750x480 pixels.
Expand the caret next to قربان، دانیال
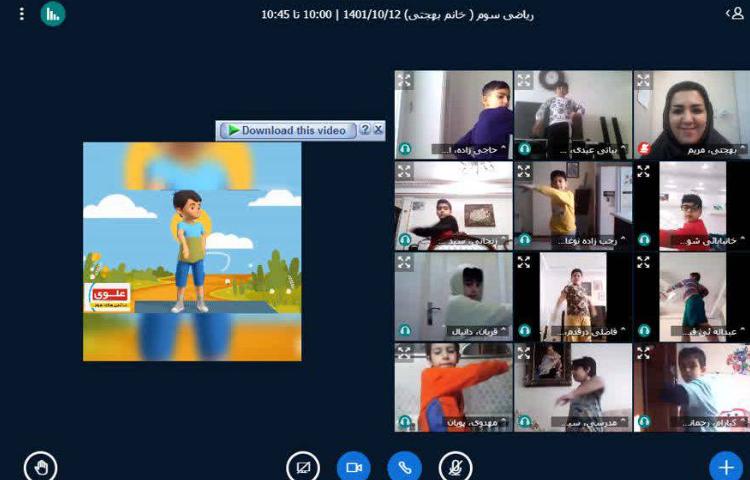click(503, 330)
